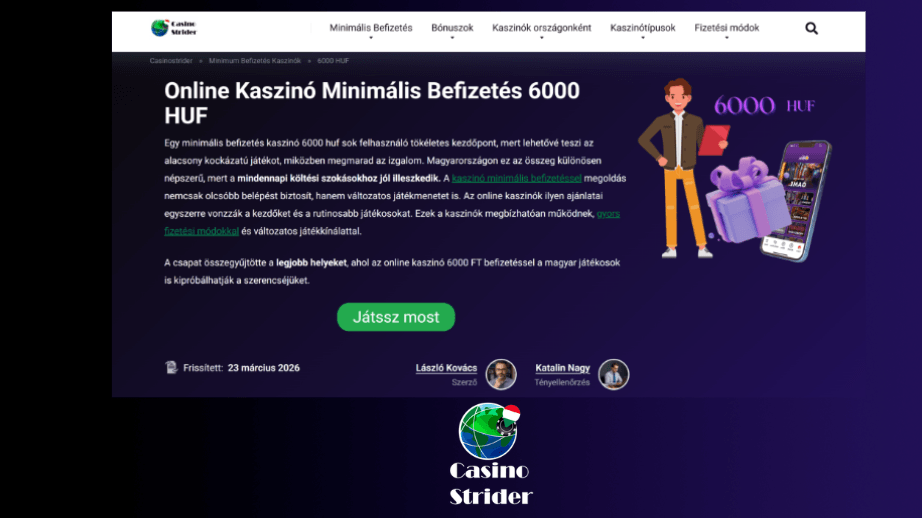This screenshot has width=922, height=518.
Task: Click the green Játssz most button
Action: 396,317
